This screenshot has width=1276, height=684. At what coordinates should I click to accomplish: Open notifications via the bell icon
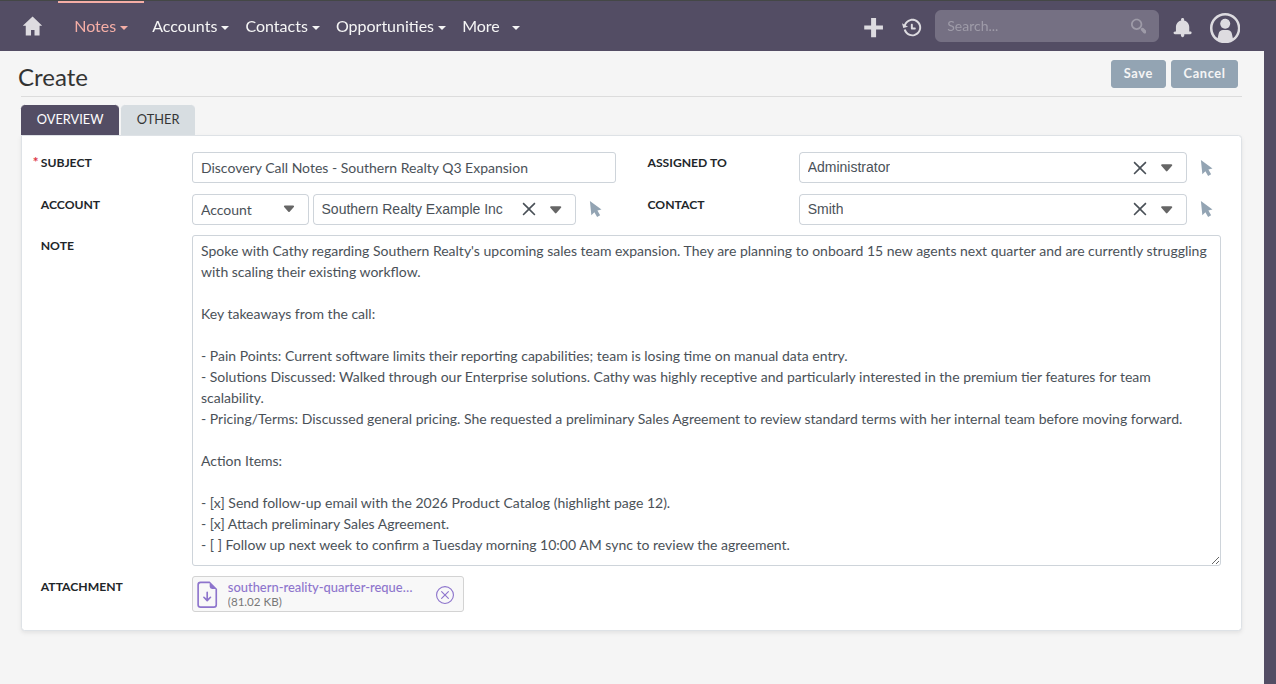pyautogui.click(x=1182, y=27)
